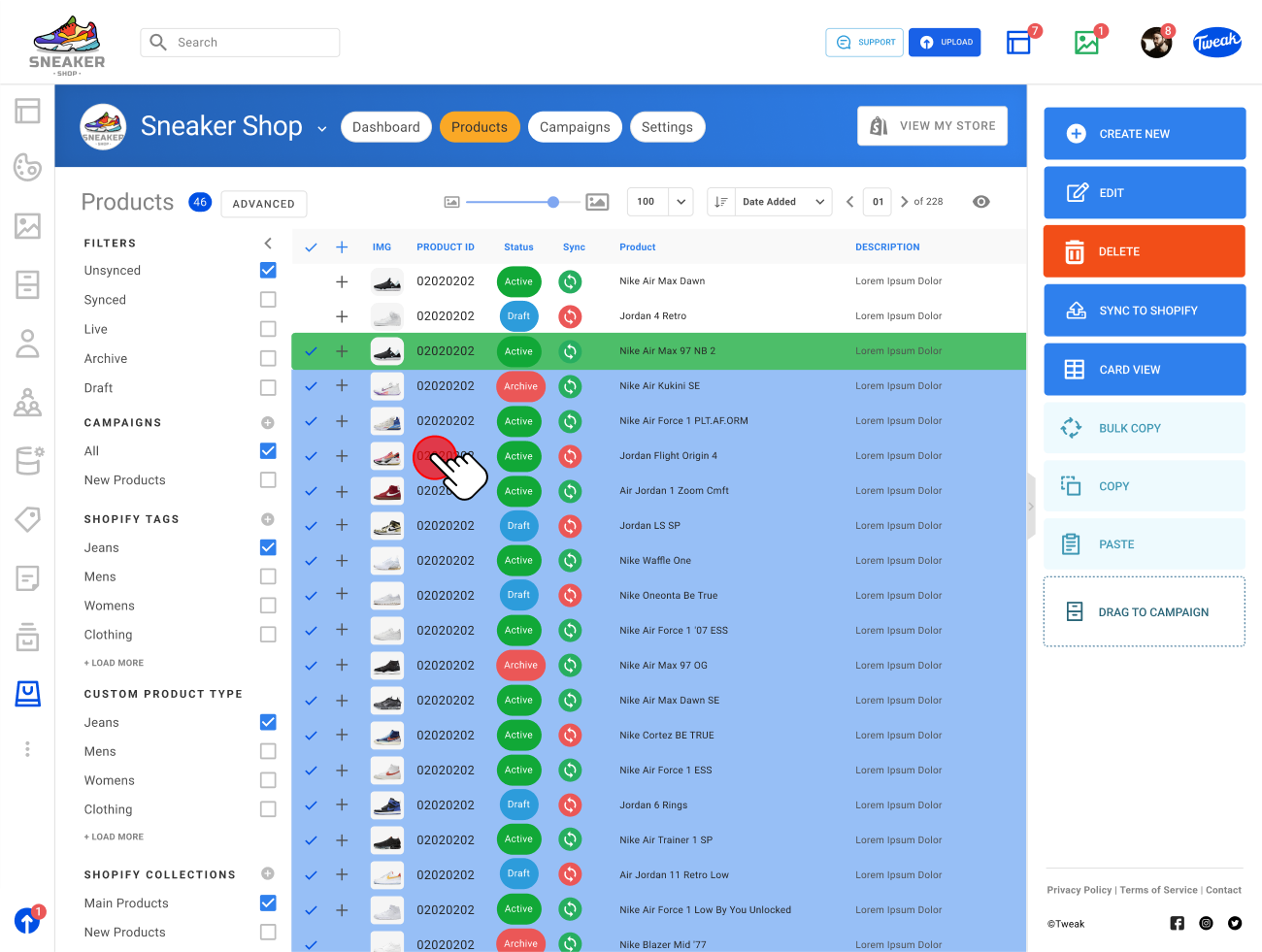Switch to the Campaigns tab
The image size is (1262, 952).
click(x=575, y=126)
